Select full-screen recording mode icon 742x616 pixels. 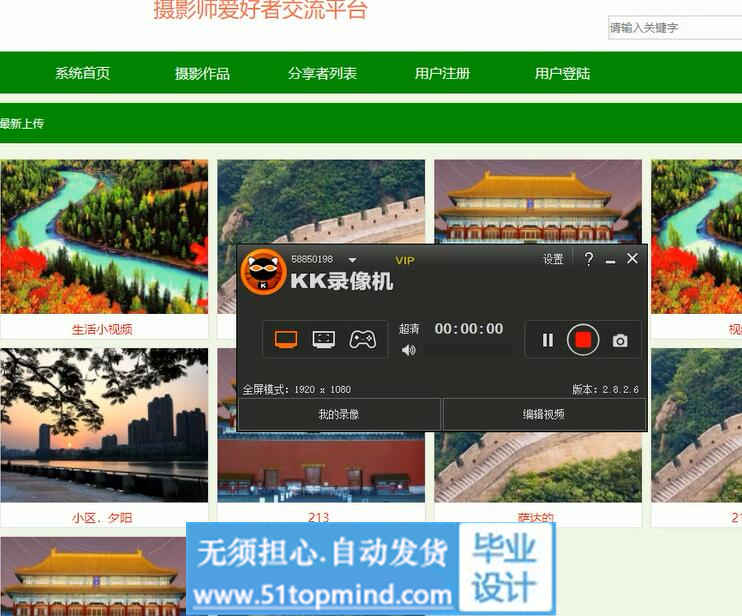tap(286, 339)
